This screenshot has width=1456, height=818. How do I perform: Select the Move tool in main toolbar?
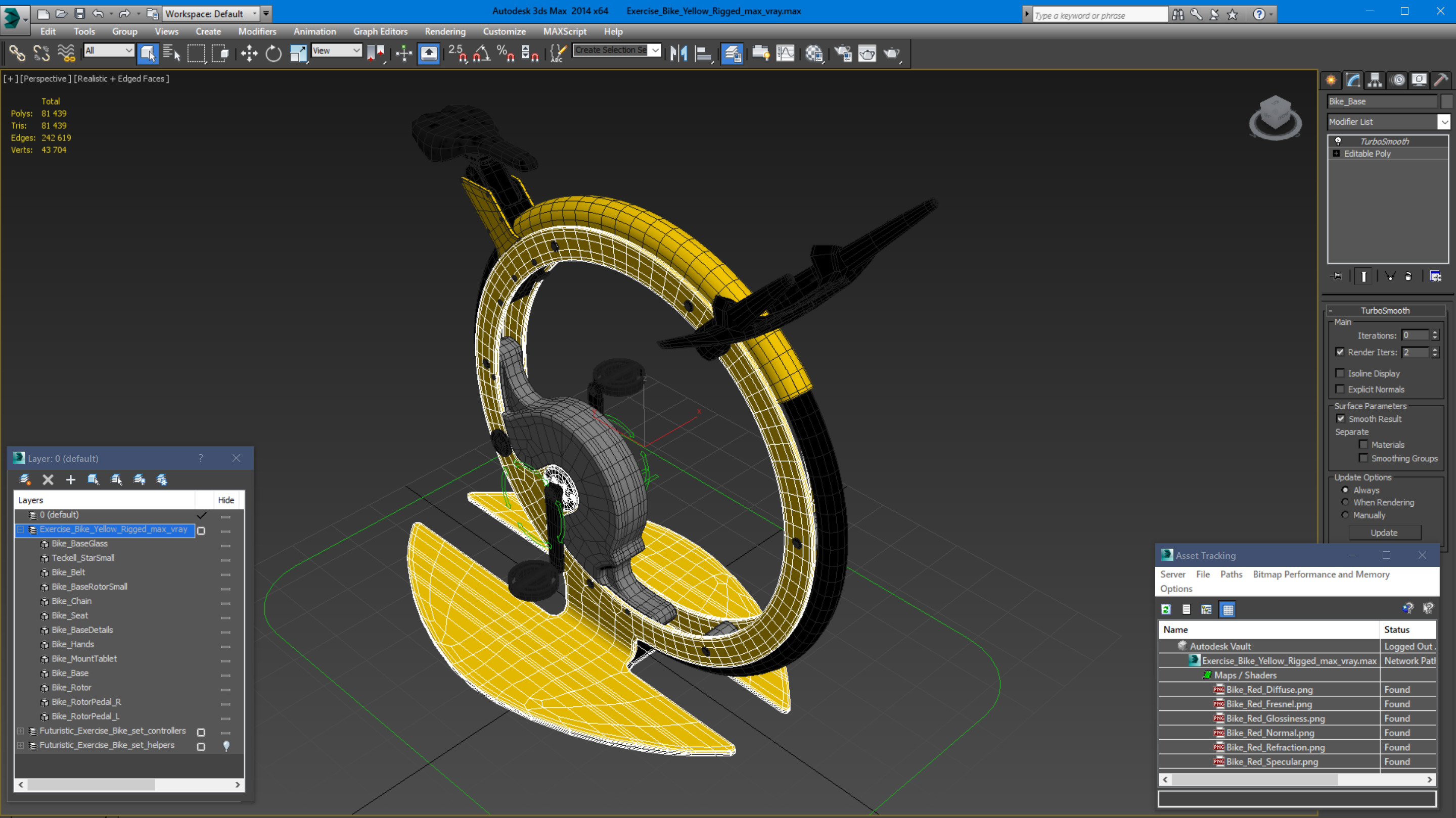[x=249, y=54]
